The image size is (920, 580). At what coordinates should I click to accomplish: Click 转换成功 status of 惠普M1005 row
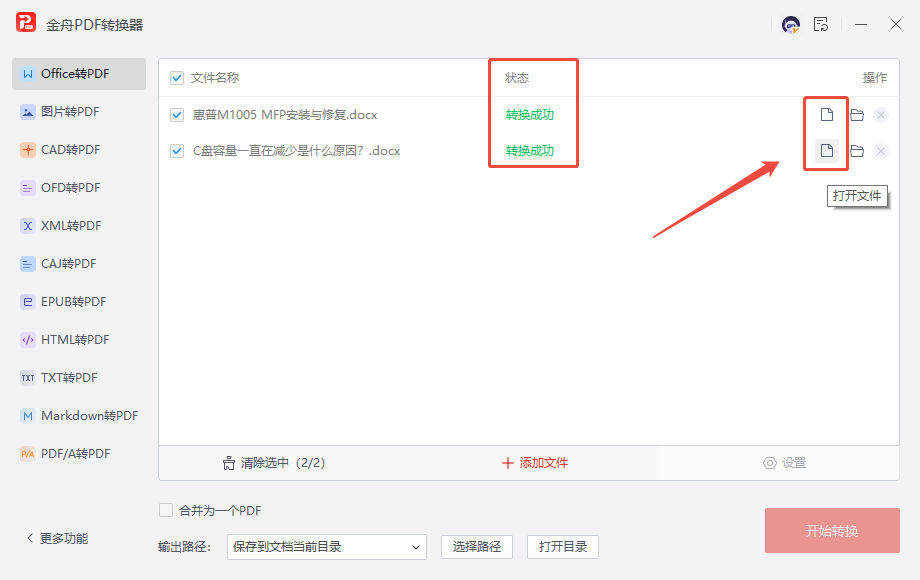coord(530,115)
